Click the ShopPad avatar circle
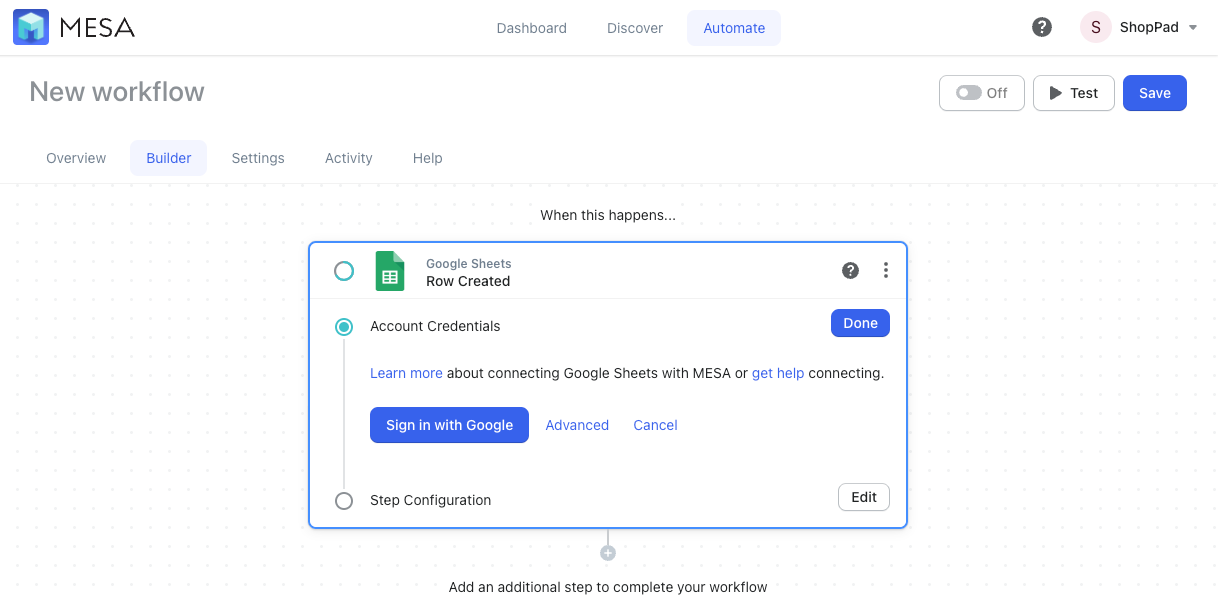This screenshot has height=601, width=1218. click(1095, 27)
